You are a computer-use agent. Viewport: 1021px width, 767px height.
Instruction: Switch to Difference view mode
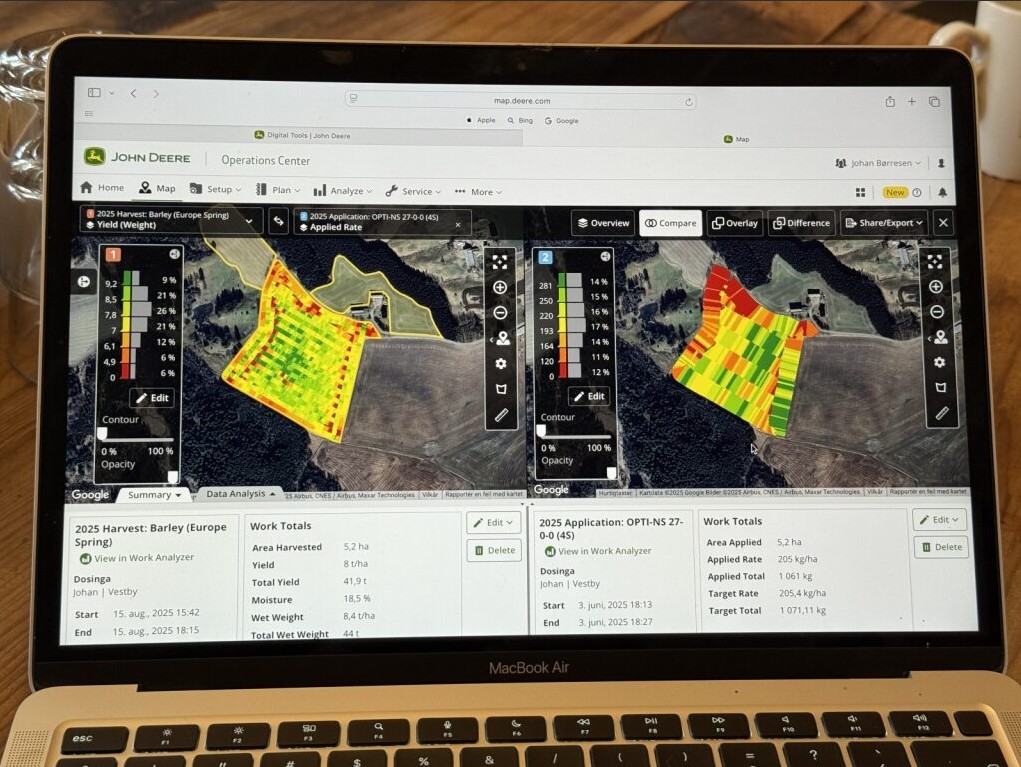click(x=801, y=223)
